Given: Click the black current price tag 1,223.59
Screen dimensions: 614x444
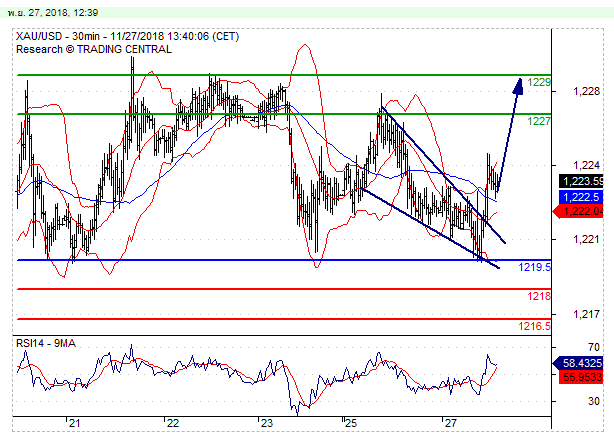Looking at the screenshot, I should coord(581,181).
